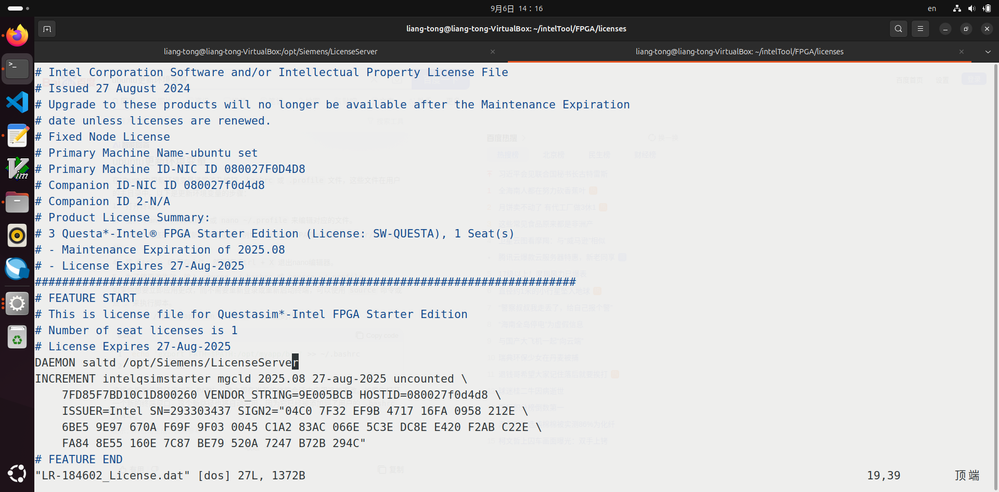Screen dimensions: 999x492
Task: Click the window title in terminal header bar
Action: 516,29
